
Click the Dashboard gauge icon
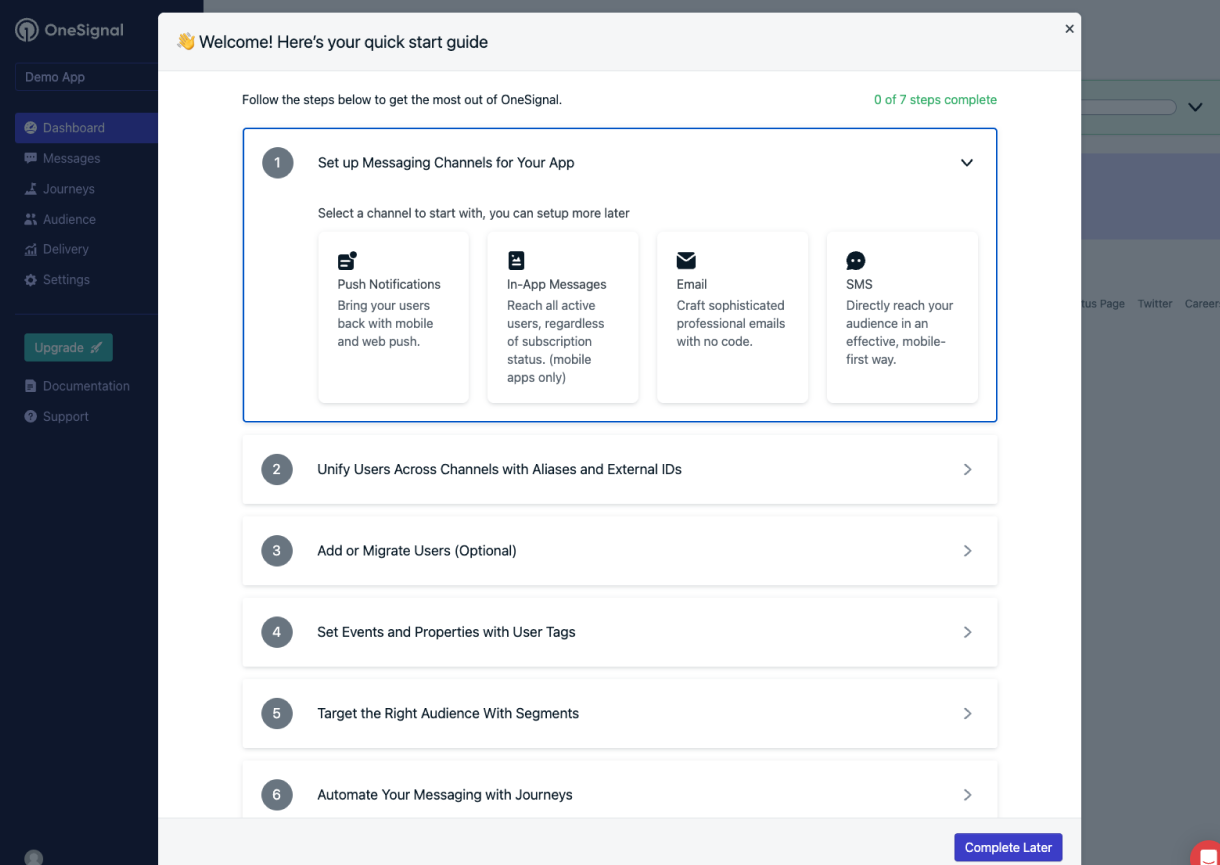click(30, 128)
